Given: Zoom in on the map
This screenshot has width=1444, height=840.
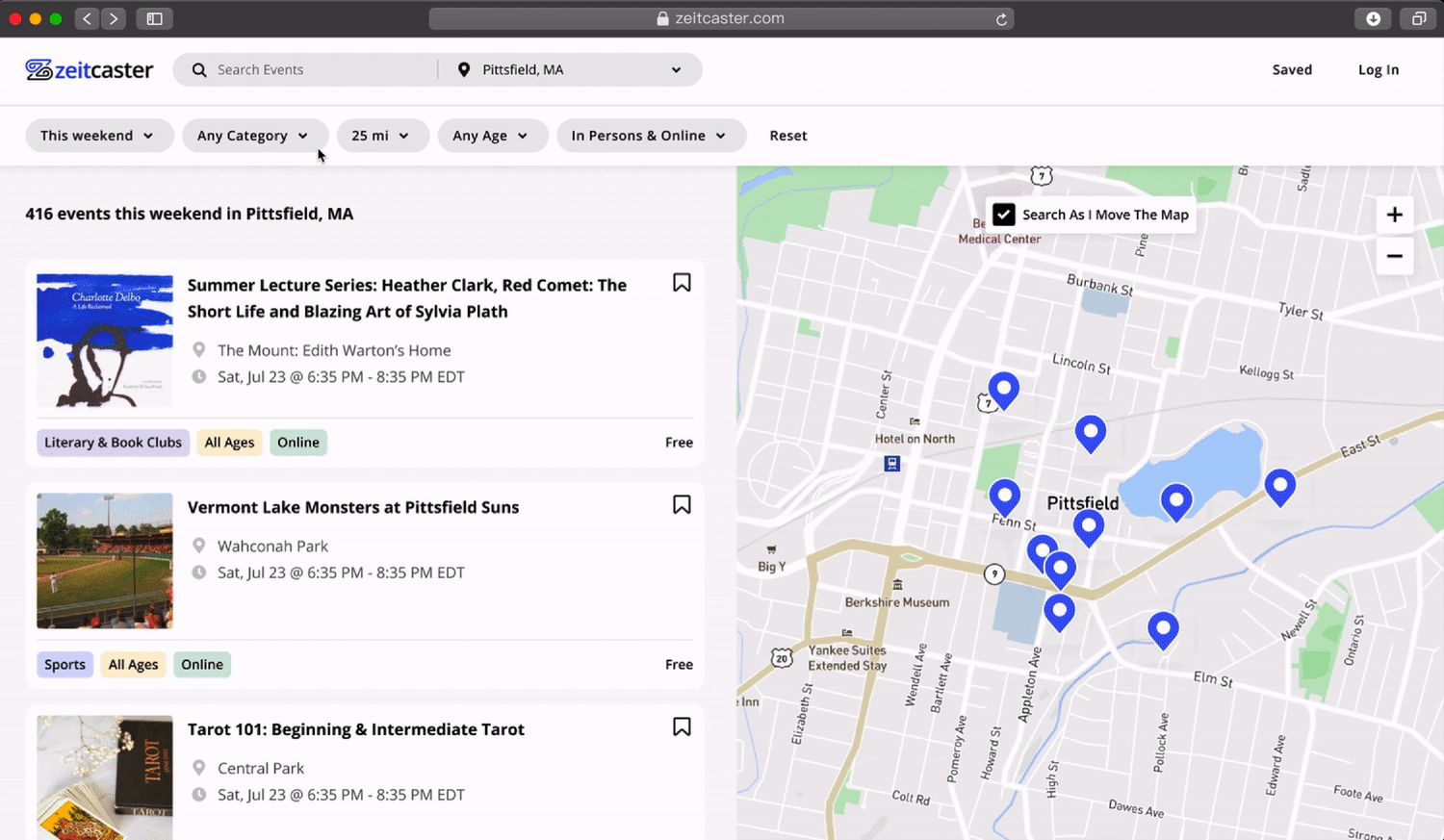Looking at the screenshot, I should click(x=1394, y=215).
